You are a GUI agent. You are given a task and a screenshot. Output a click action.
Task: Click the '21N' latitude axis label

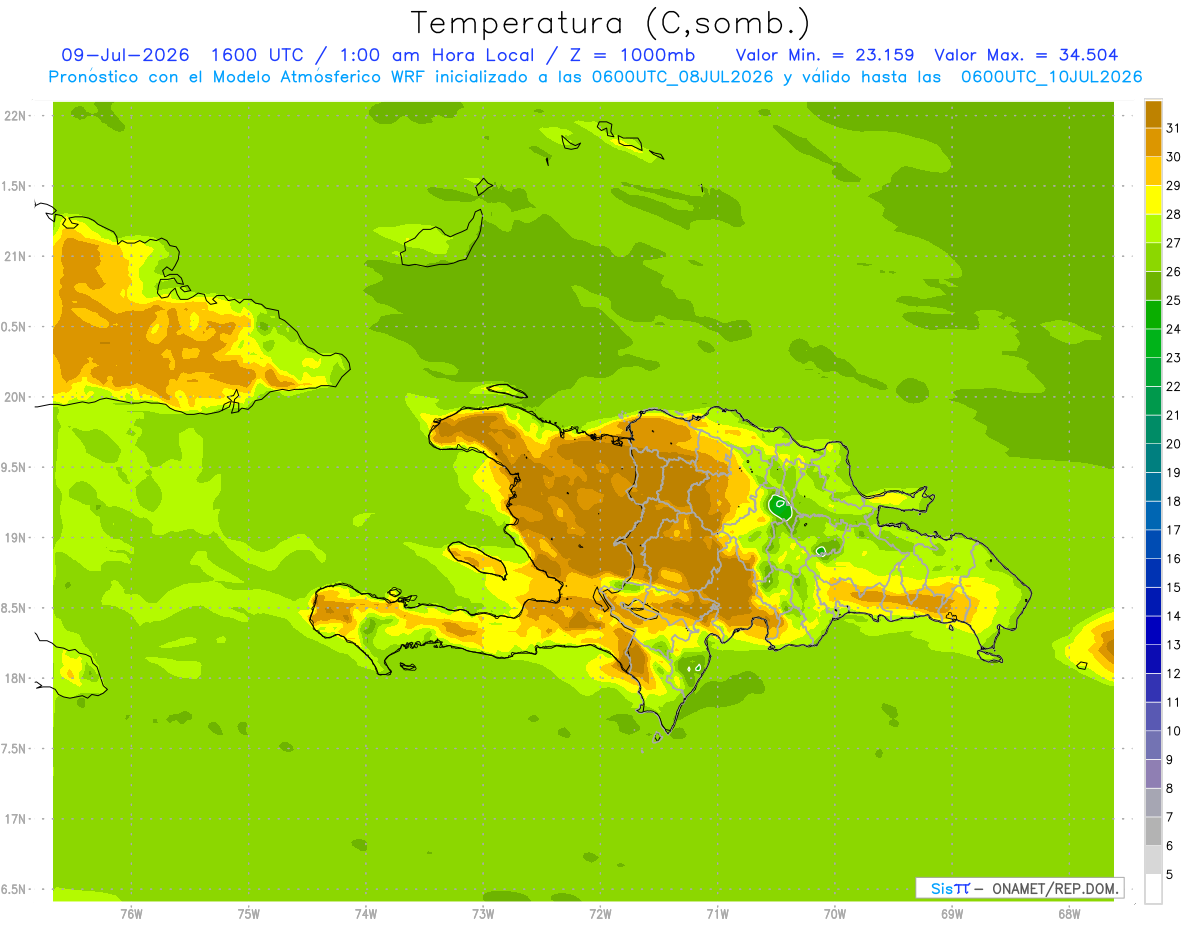click(13, 256)
